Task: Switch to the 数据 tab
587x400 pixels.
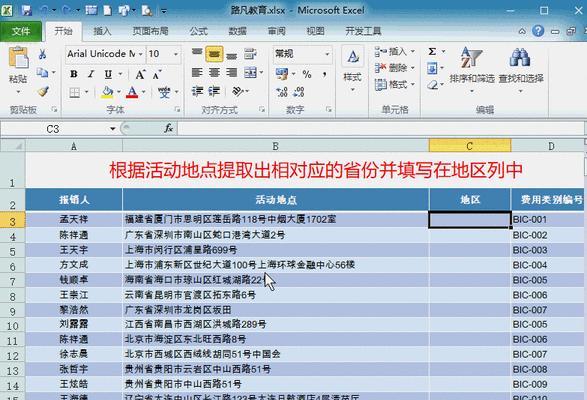Action: coord(238,31)
